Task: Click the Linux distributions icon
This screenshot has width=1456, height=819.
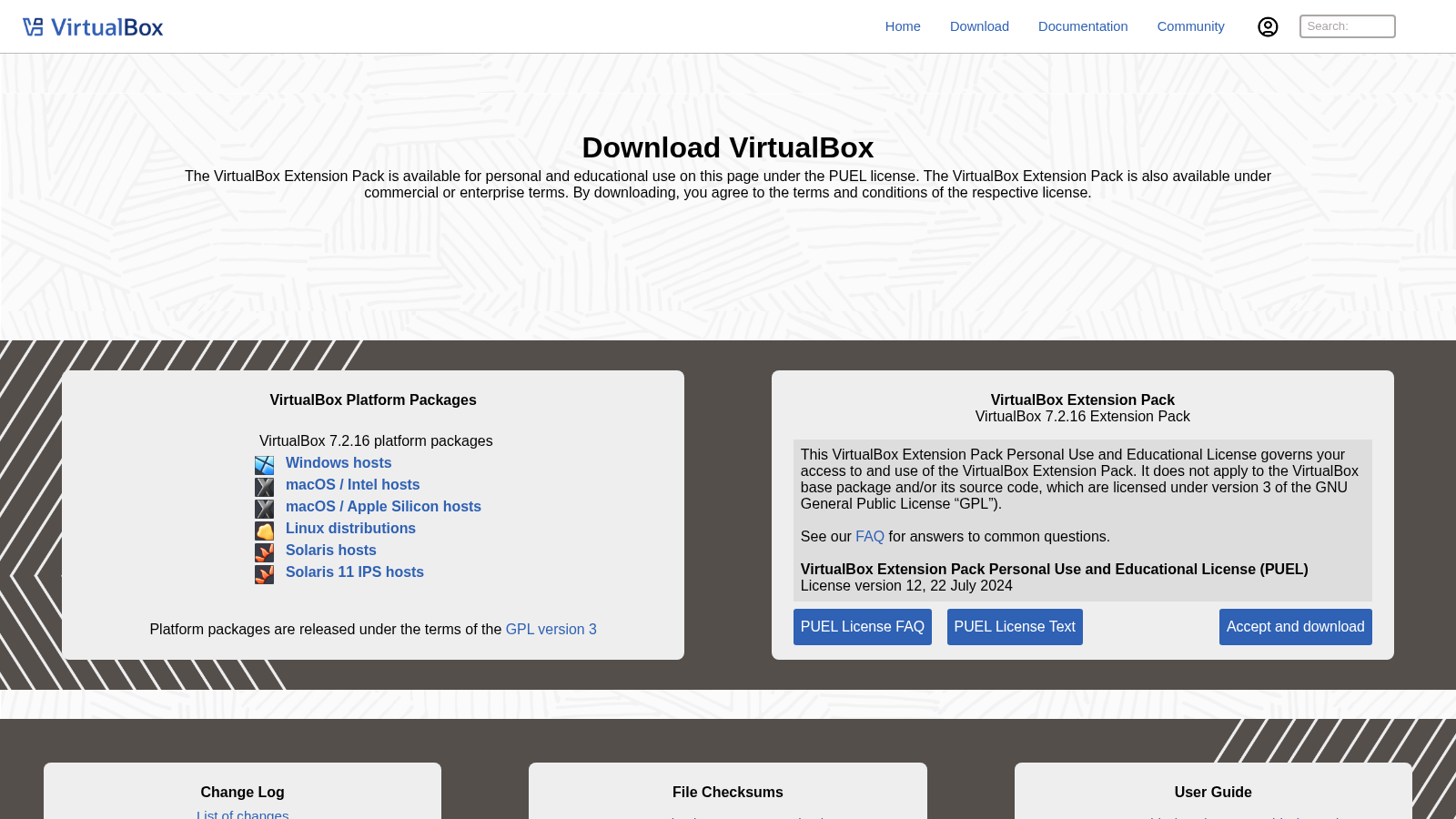Action: click(x=264, y=531)
